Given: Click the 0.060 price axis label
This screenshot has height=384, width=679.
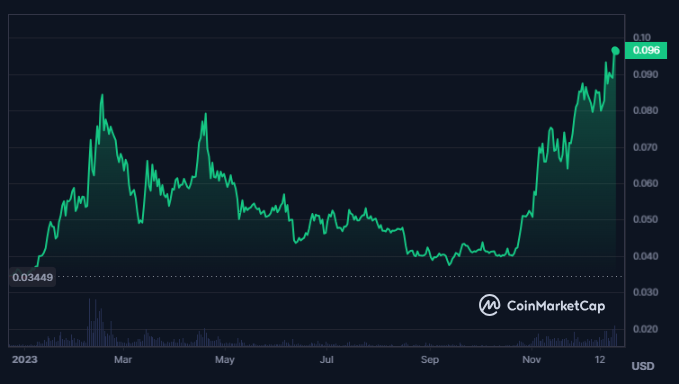Looking at the screenshot, I should click(x=645, y=183).
